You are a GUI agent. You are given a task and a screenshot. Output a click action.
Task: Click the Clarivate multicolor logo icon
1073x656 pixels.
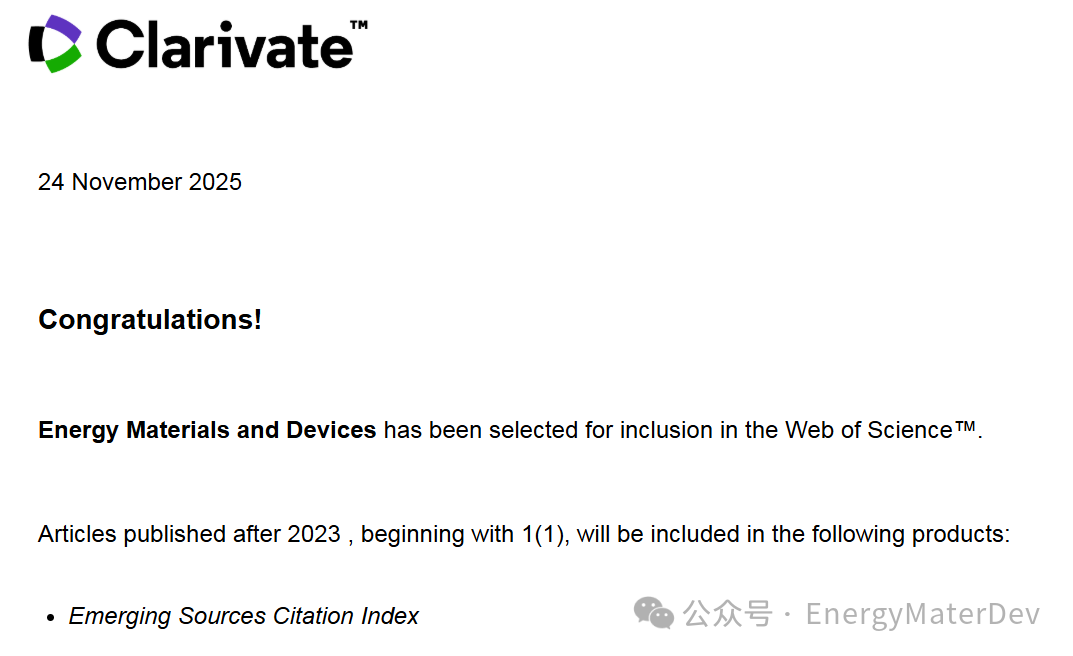55,44
